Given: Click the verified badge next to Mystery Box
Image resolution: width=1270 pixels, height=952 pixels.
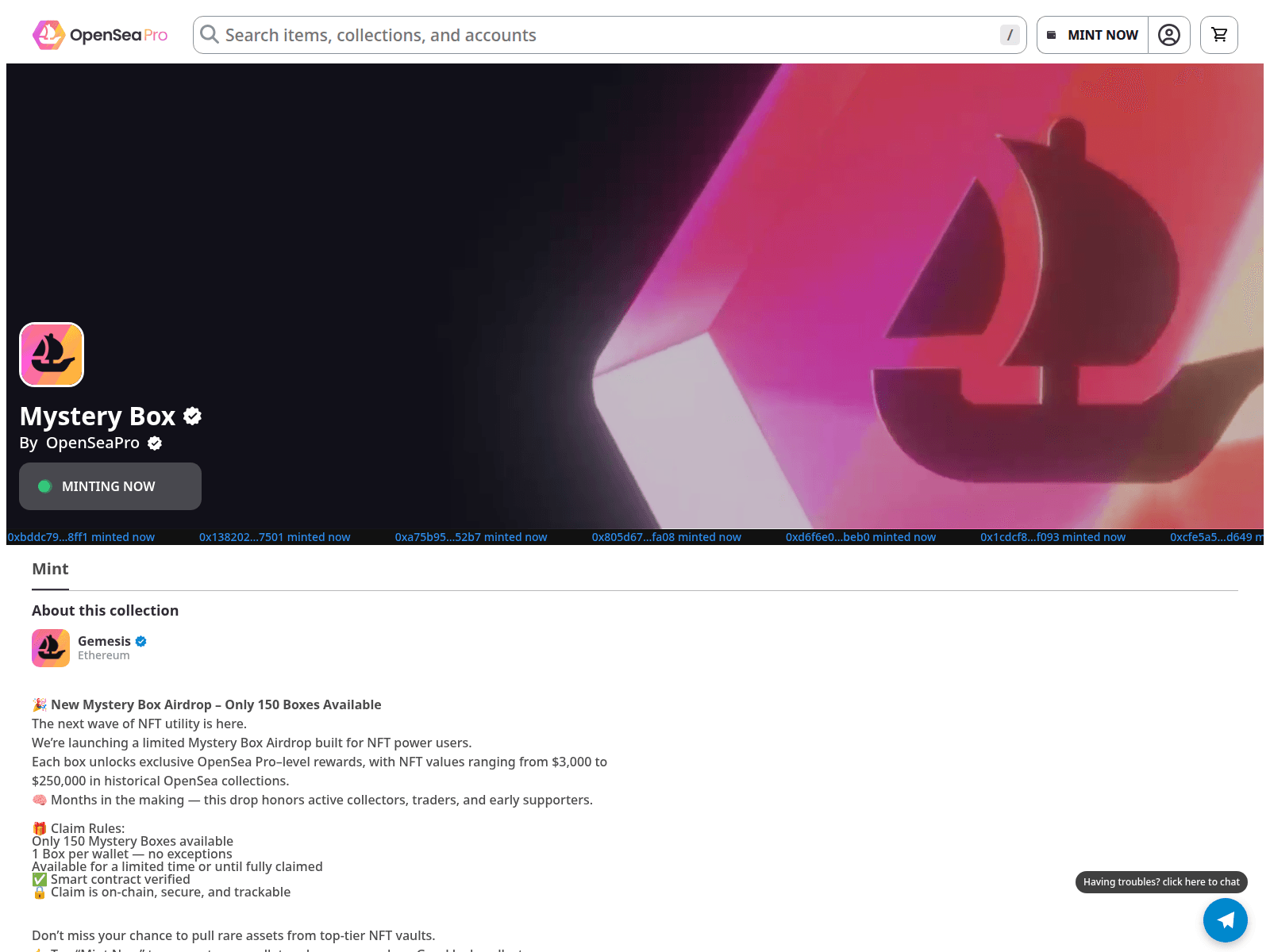Looking at the screenshot, I should [x=191, y=416].
